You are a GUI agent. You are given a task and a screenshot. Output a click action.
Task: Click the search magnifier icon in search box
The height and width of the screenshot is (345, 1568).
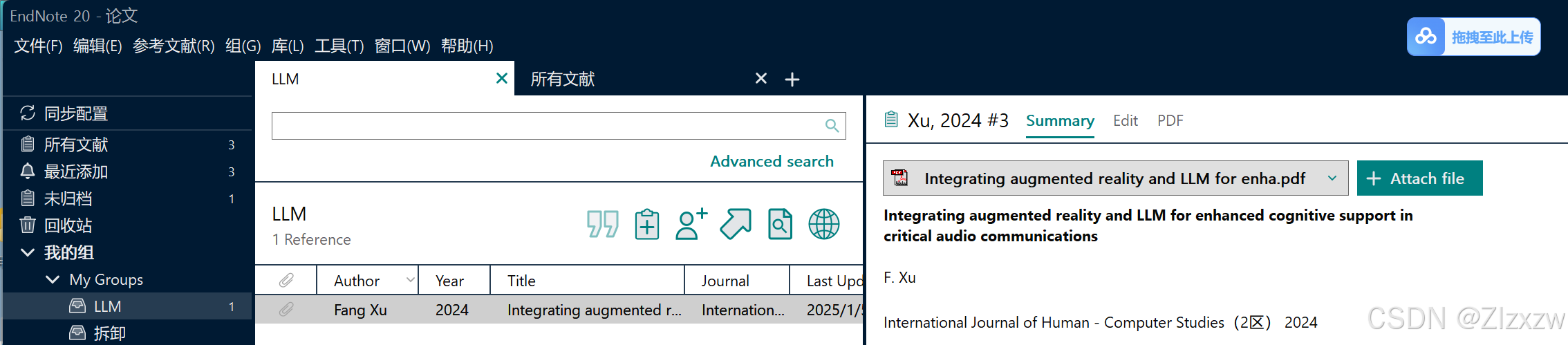(832, 126)
